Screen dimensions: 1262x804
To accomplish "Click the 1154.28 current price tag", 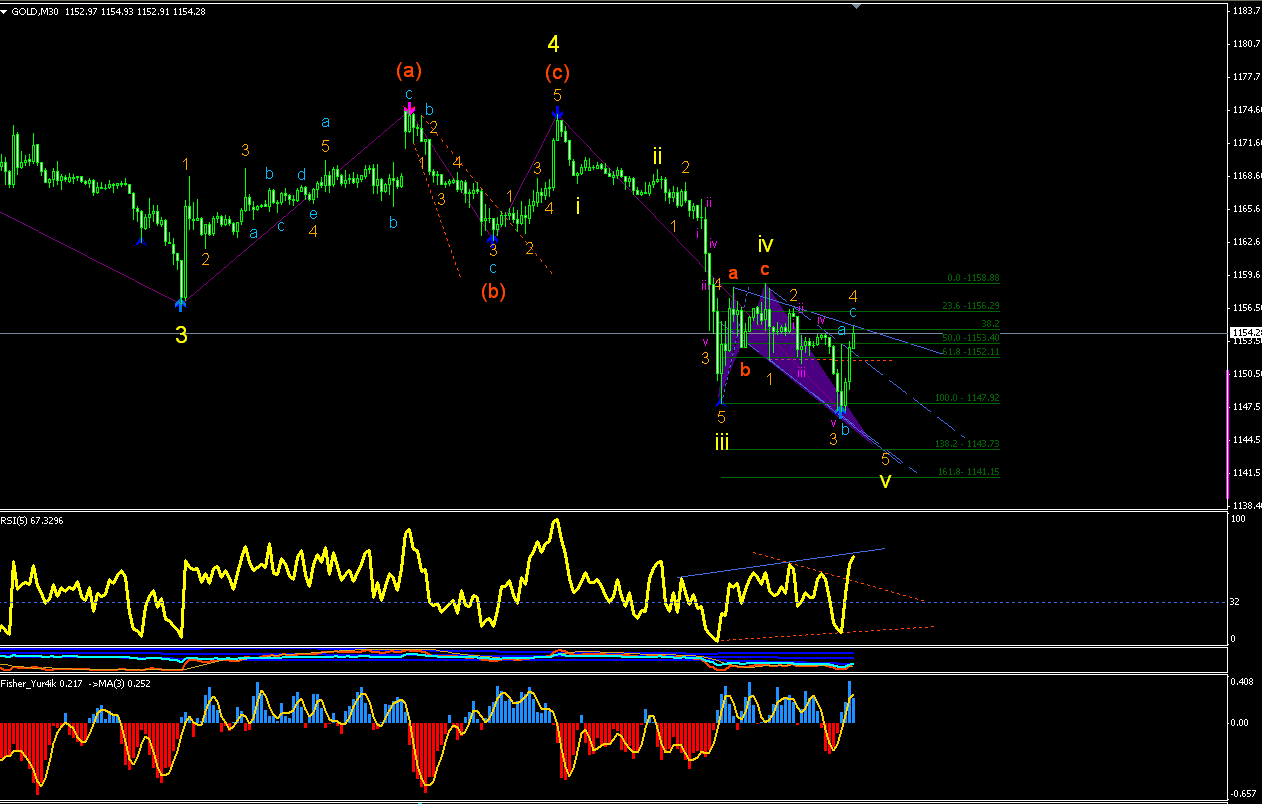I will [x=1246, y=333].
